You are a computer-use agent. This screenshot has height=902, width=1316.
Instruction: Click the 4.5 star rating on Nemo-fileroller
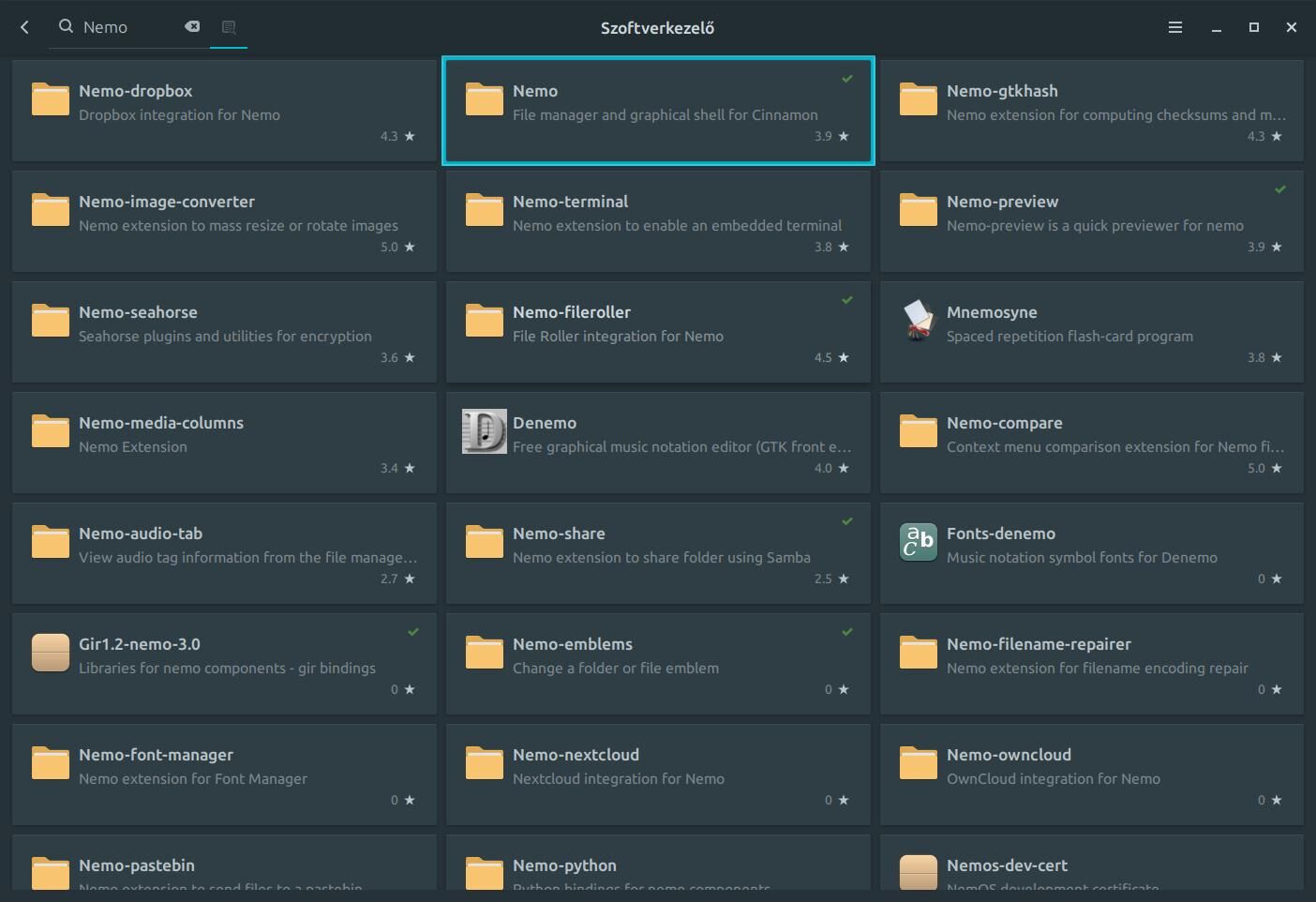(831, 357)
